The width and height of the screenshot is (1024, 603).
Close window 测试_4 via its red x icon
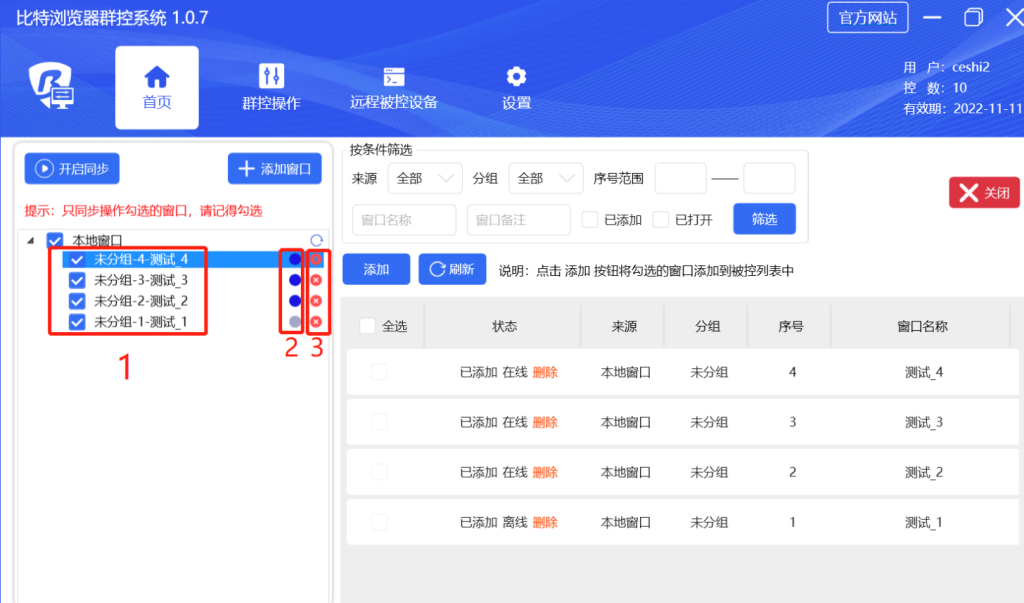315,258
